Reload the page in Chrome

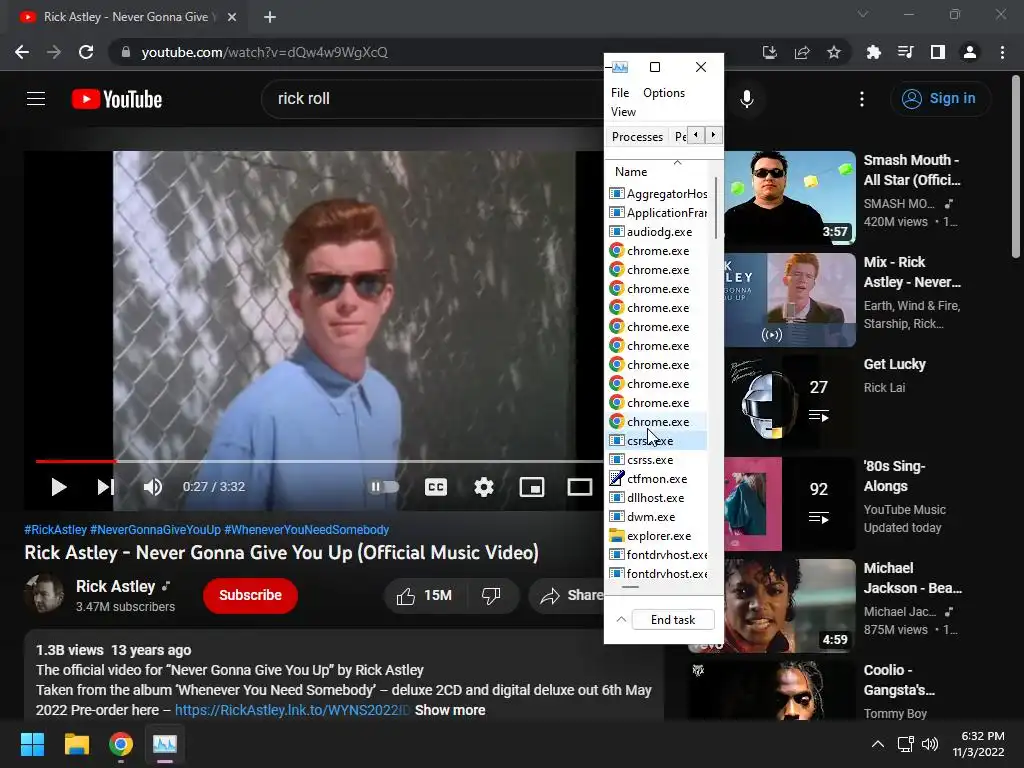click(x=86, y=52)
